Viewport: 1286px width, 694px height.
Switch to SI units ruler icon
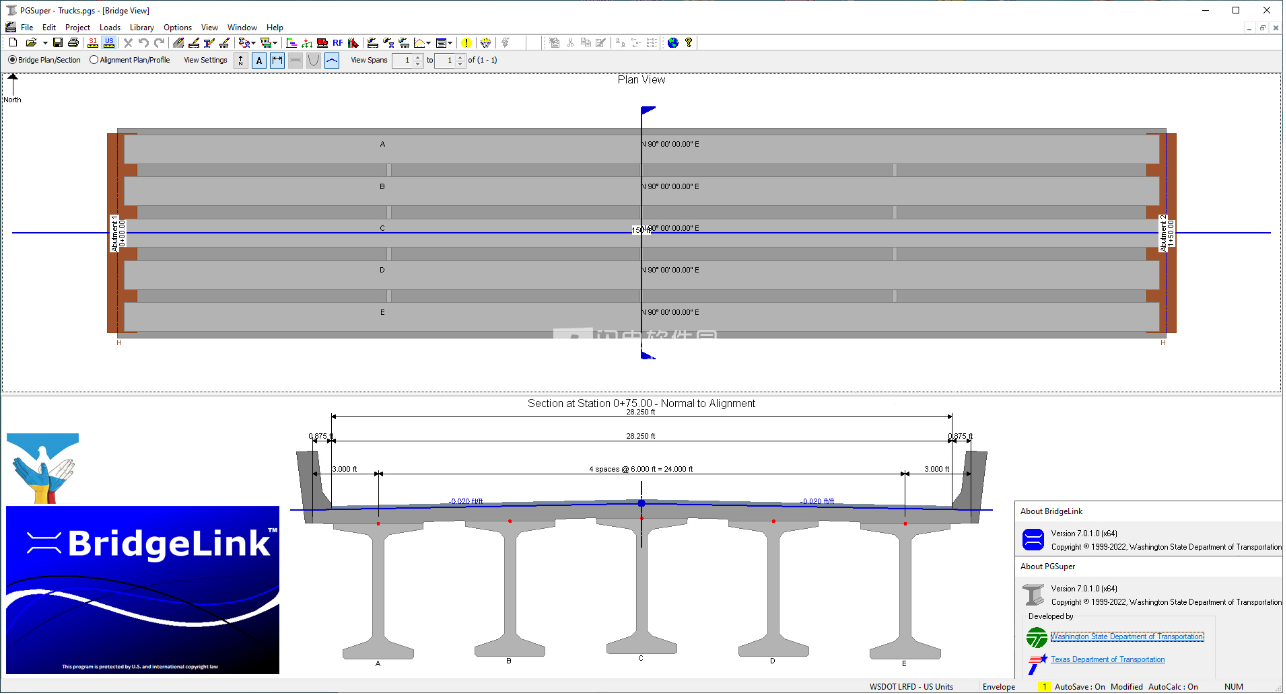93,43
